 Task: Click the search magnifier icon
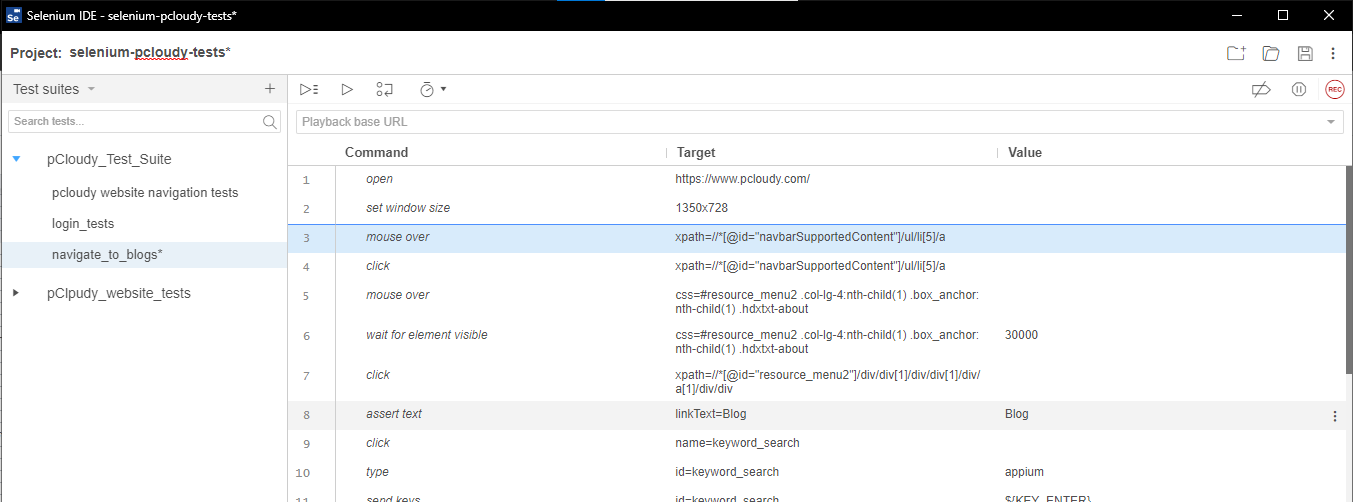coord(270,122)
